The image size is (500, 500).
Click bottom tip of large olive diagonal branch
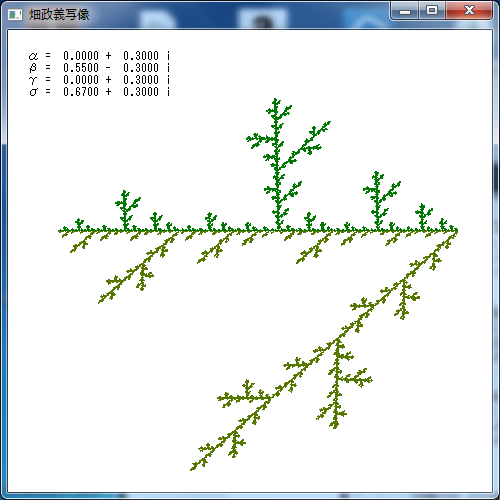pyautogui.click(x=192, y=469)
